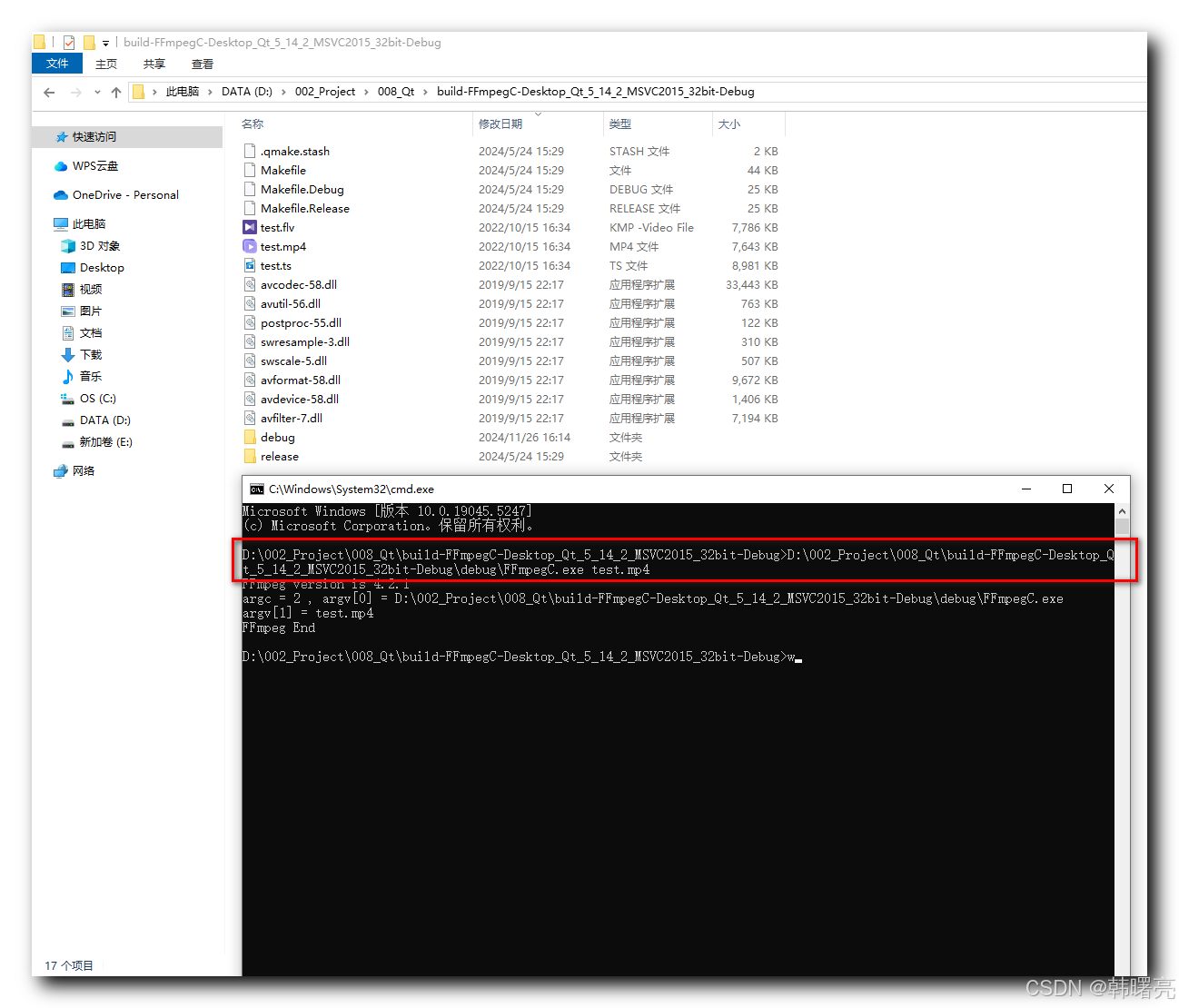Select the Makefile.Release file name

pos(305,208)
